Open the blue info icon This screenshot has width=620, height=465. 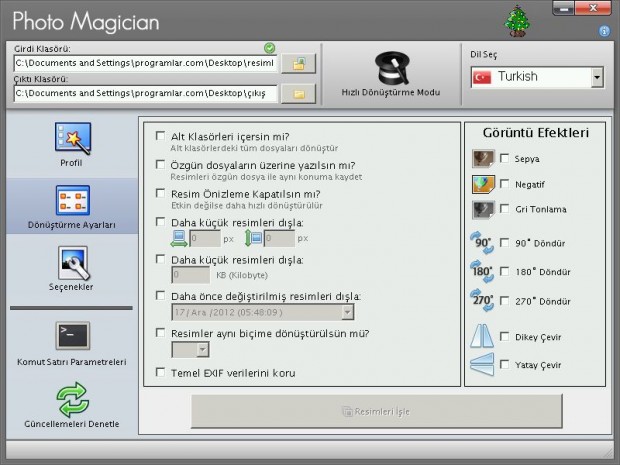[604, 31]
